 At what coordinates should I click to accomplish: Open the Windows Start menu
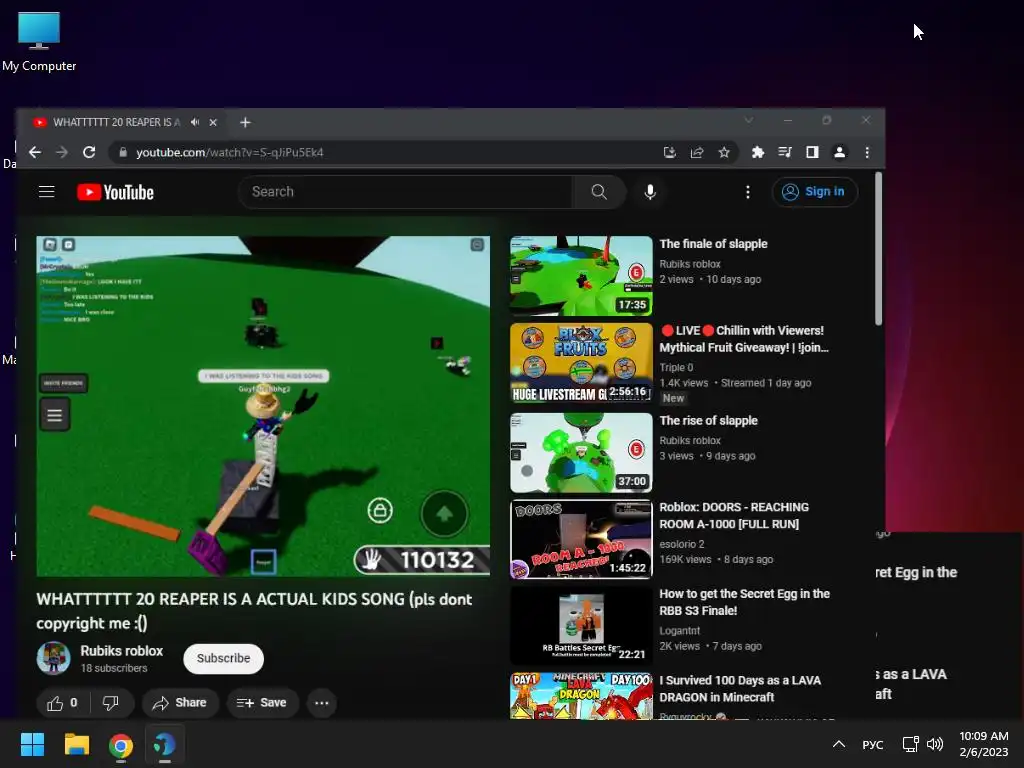(x=32, y=744)
